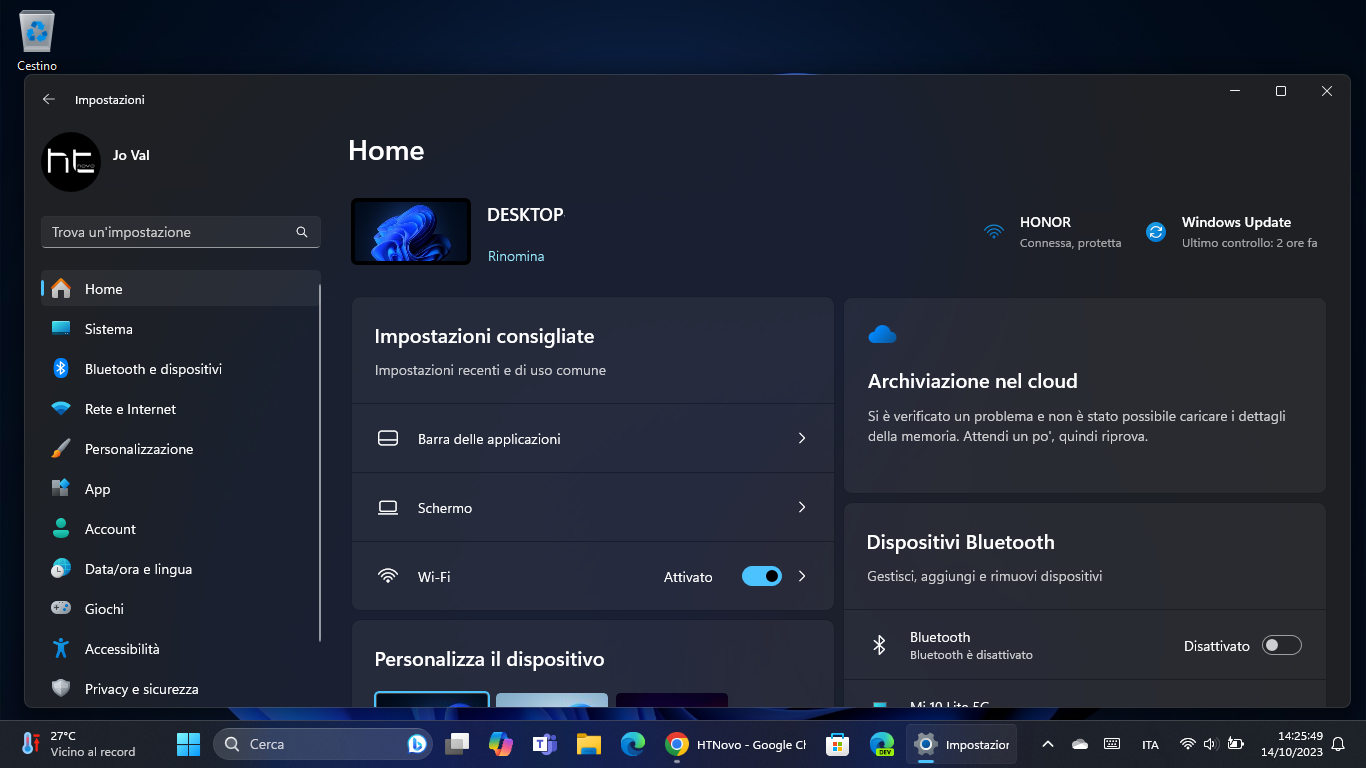Open notifications bell in taskbar
The height and width of the screenshot is (768, 1366).
(1338, 744)
